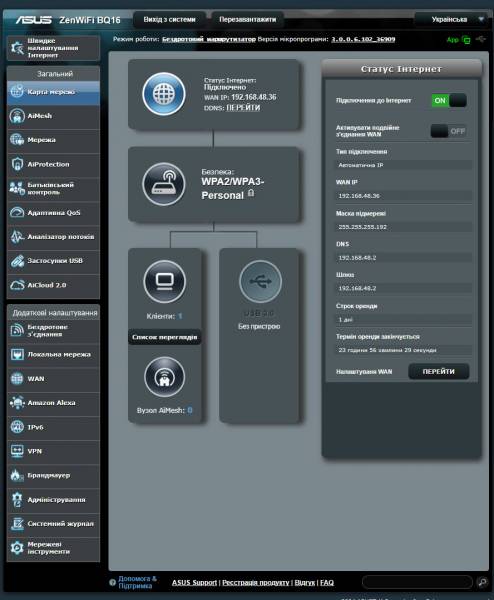Open the Українська language dropdown
This screenshot has width=494, height=600.
tap(451, 19)
